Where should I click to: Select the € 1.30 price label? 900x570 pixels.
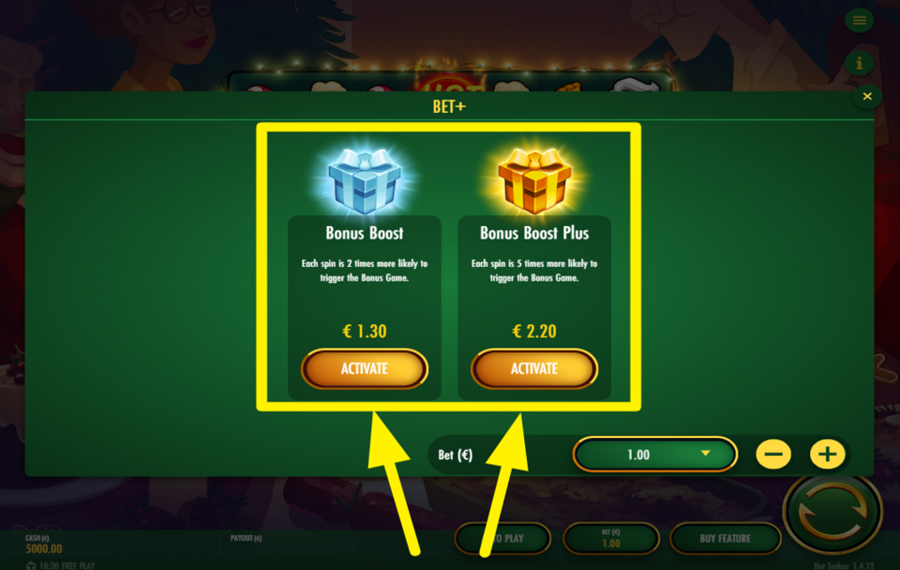364,331
